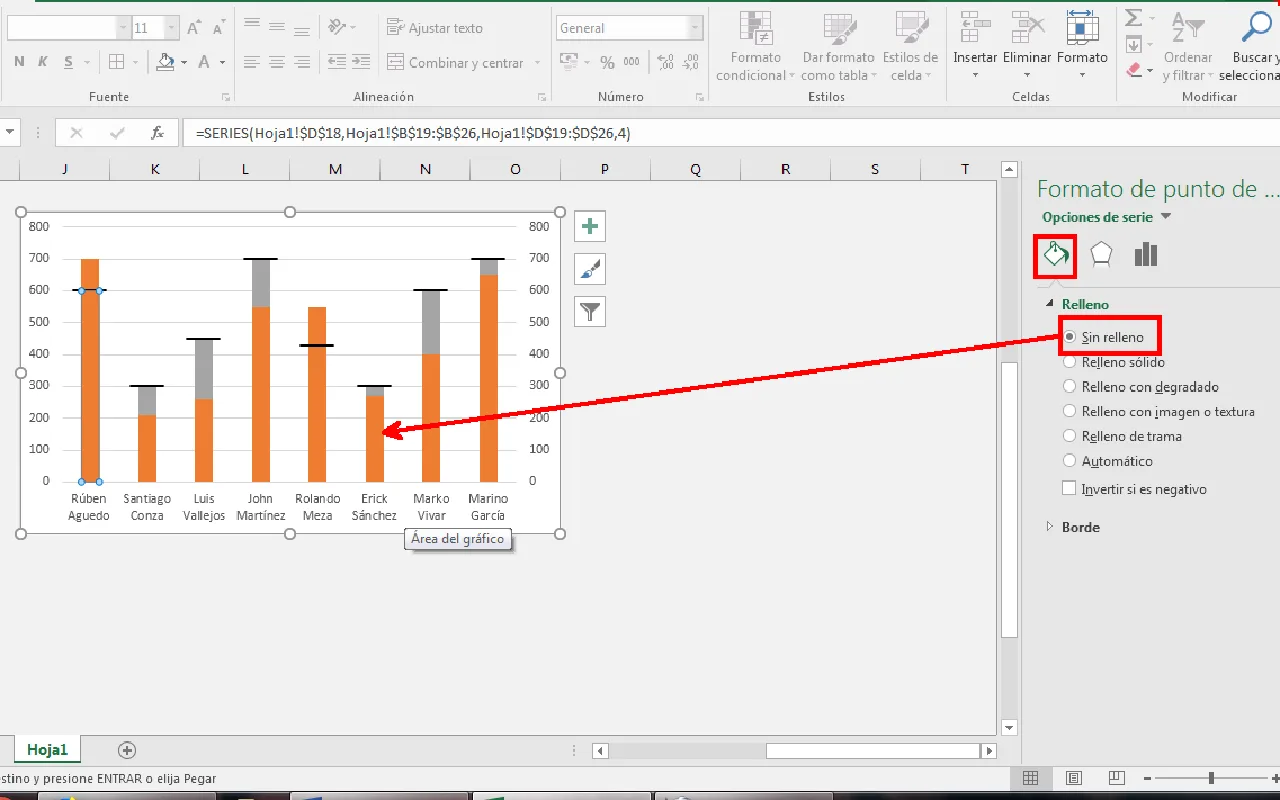Open Series Options bar chart tab
Screen dimensions: 1280x800
click(x=1146, y=255)
